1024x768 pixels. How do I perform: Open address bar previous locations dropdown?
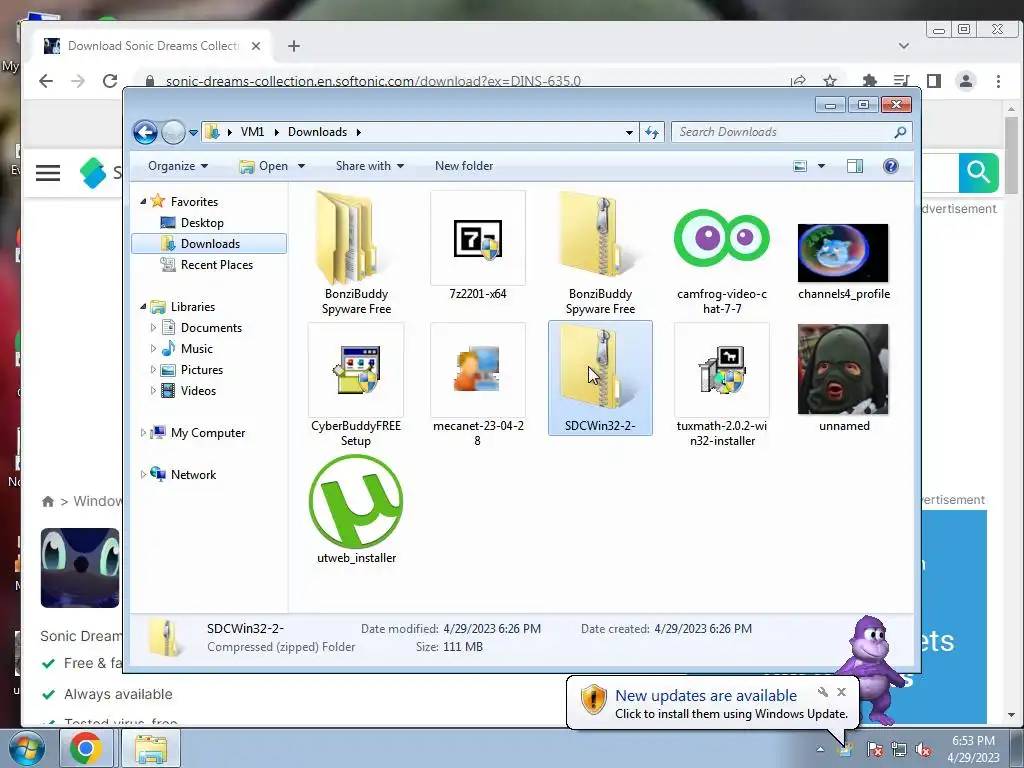coord(629,133)
